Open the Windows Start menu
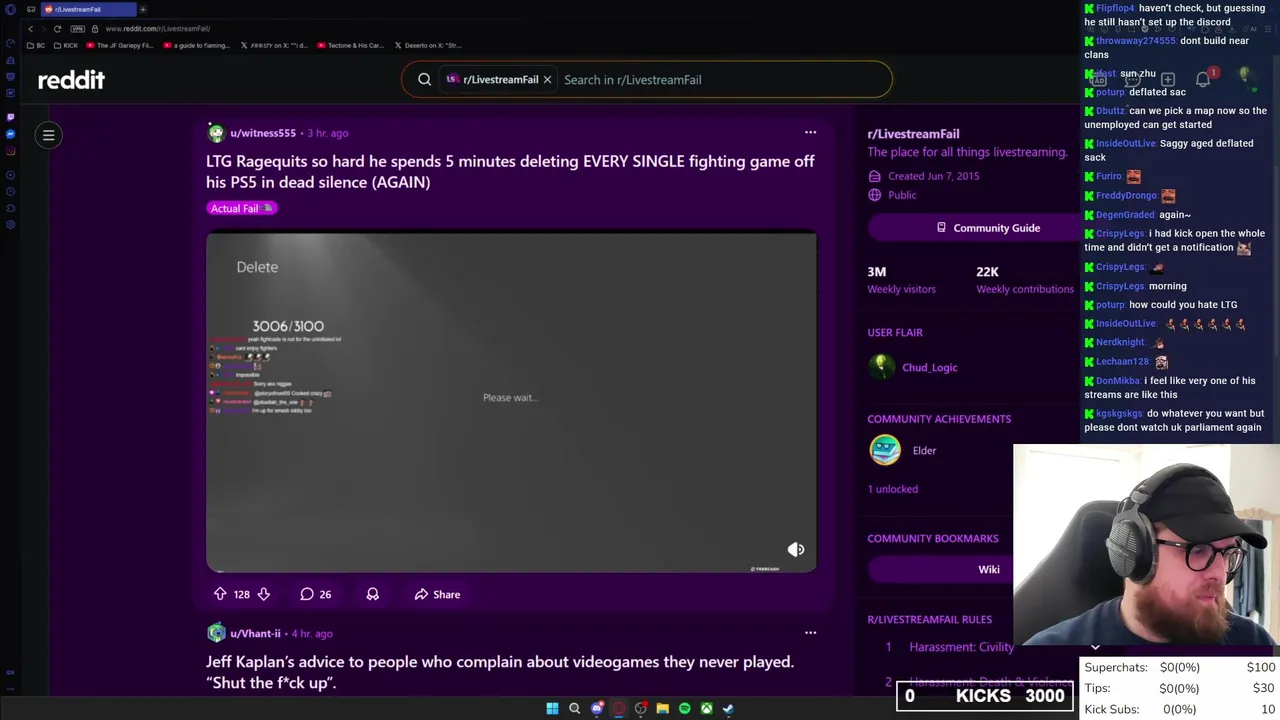Image resolution: width=1280 pixels, height=720 pixels. tap(552, 708)
